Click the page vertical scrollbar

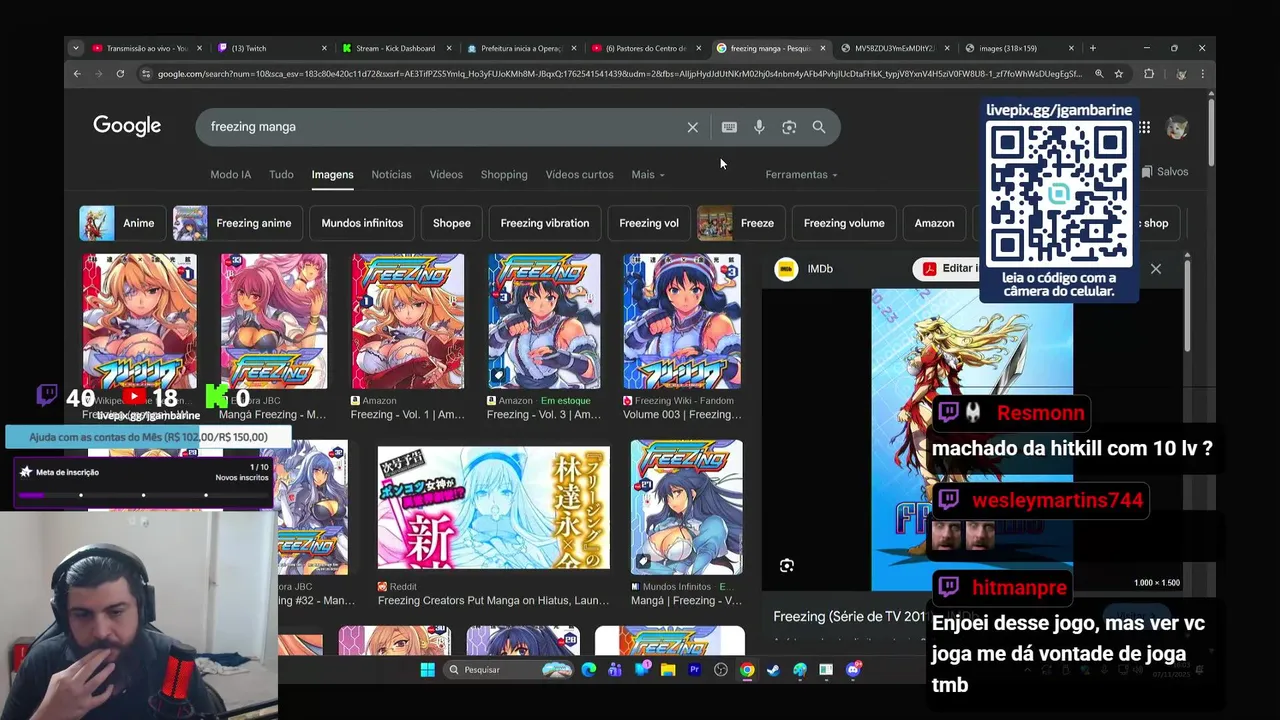pos(1212,130)
